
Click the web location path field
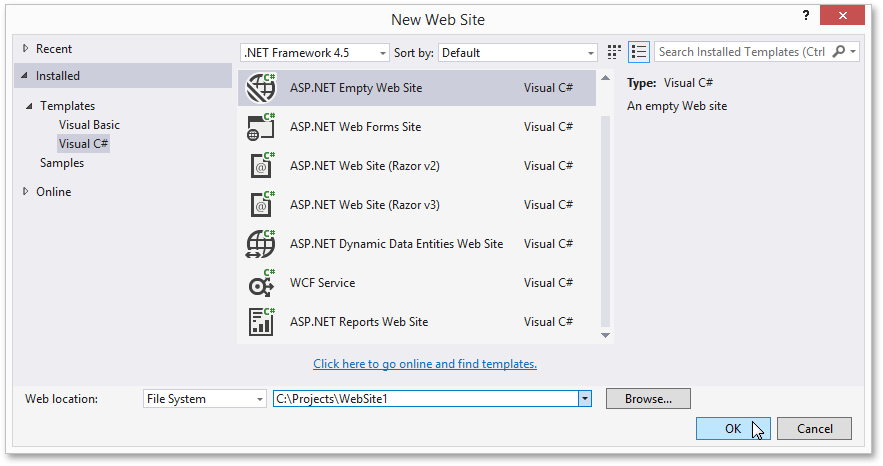click(425, 399)
